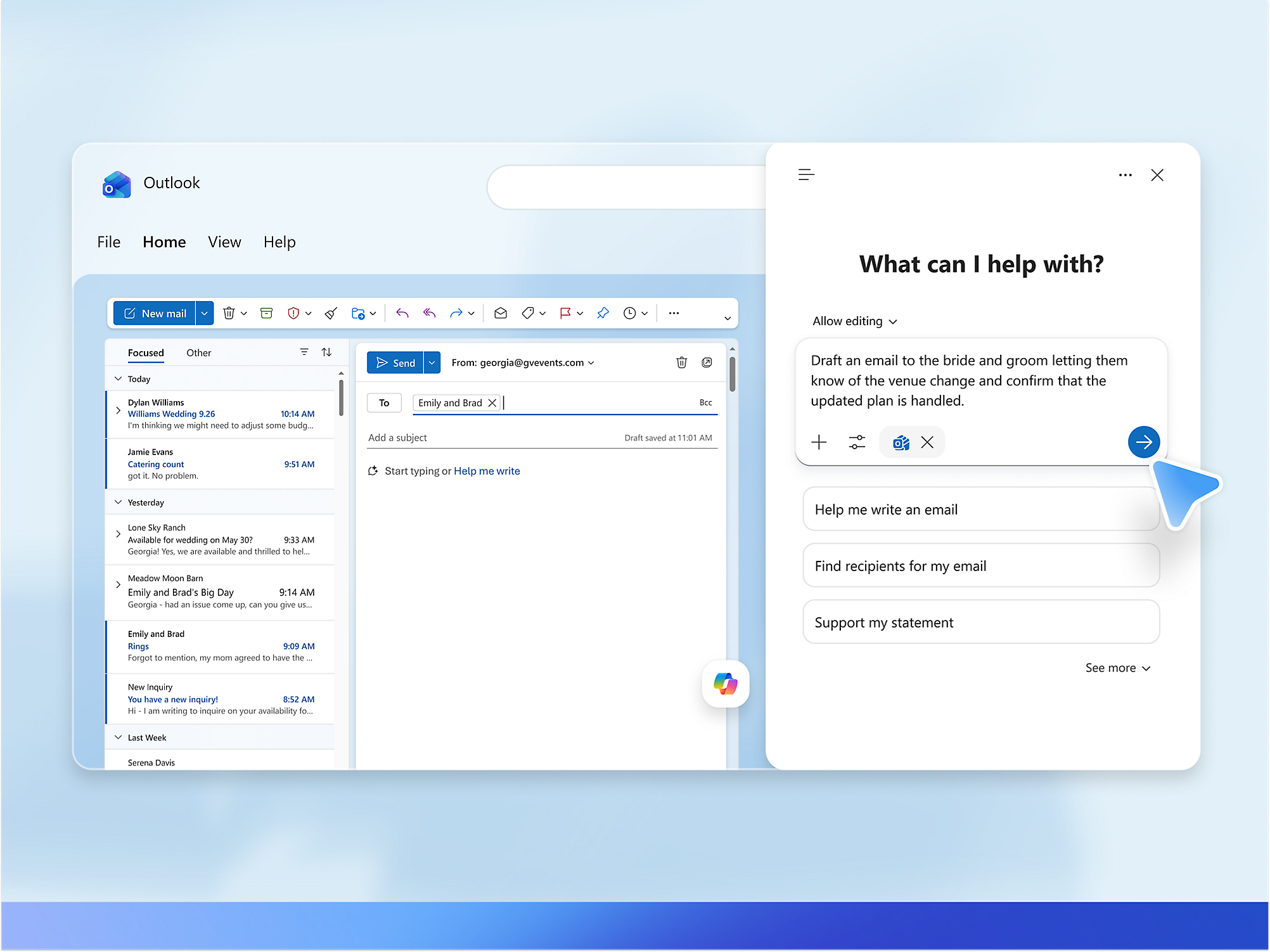
Task: Open the floating Copilot icon in the compose pane
Action: pos(726,684)
